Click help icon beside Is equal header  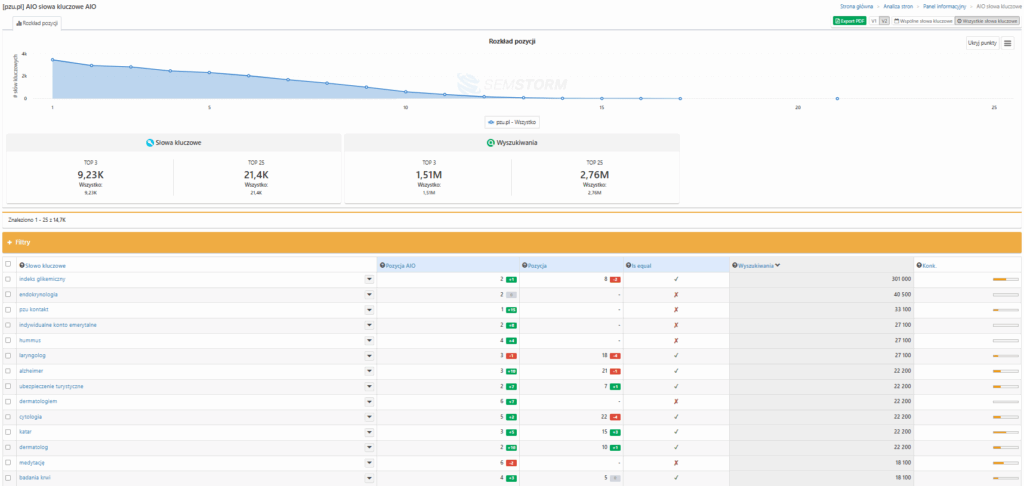point(629,265)
